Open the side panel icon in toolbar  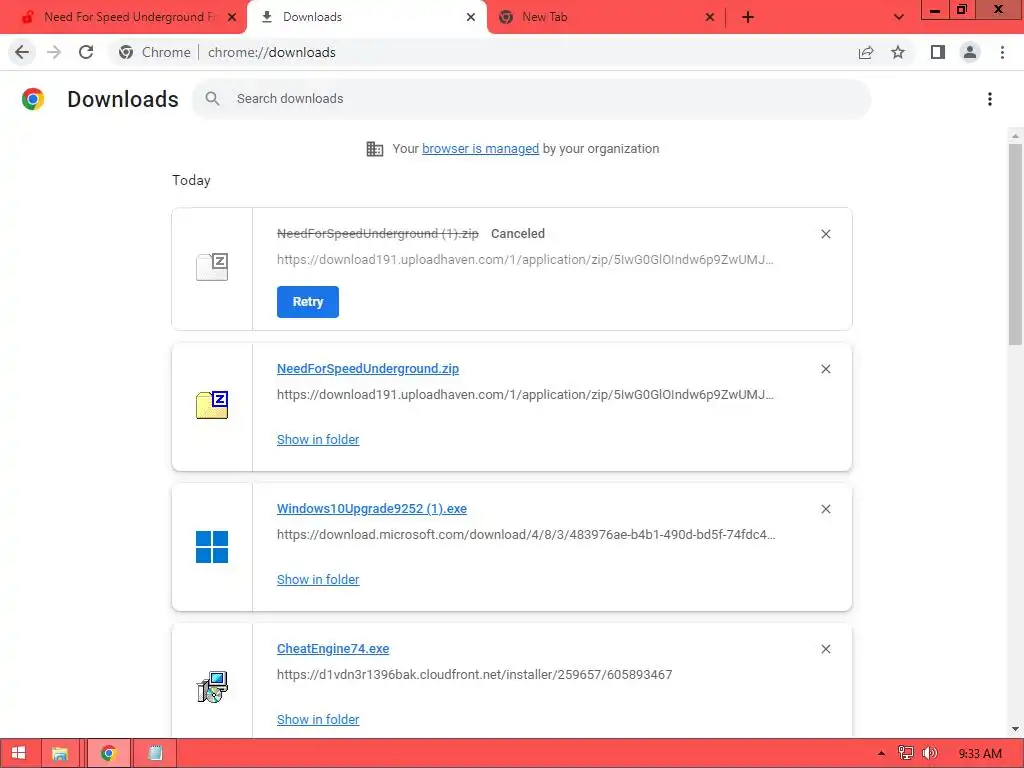point(938,52)
